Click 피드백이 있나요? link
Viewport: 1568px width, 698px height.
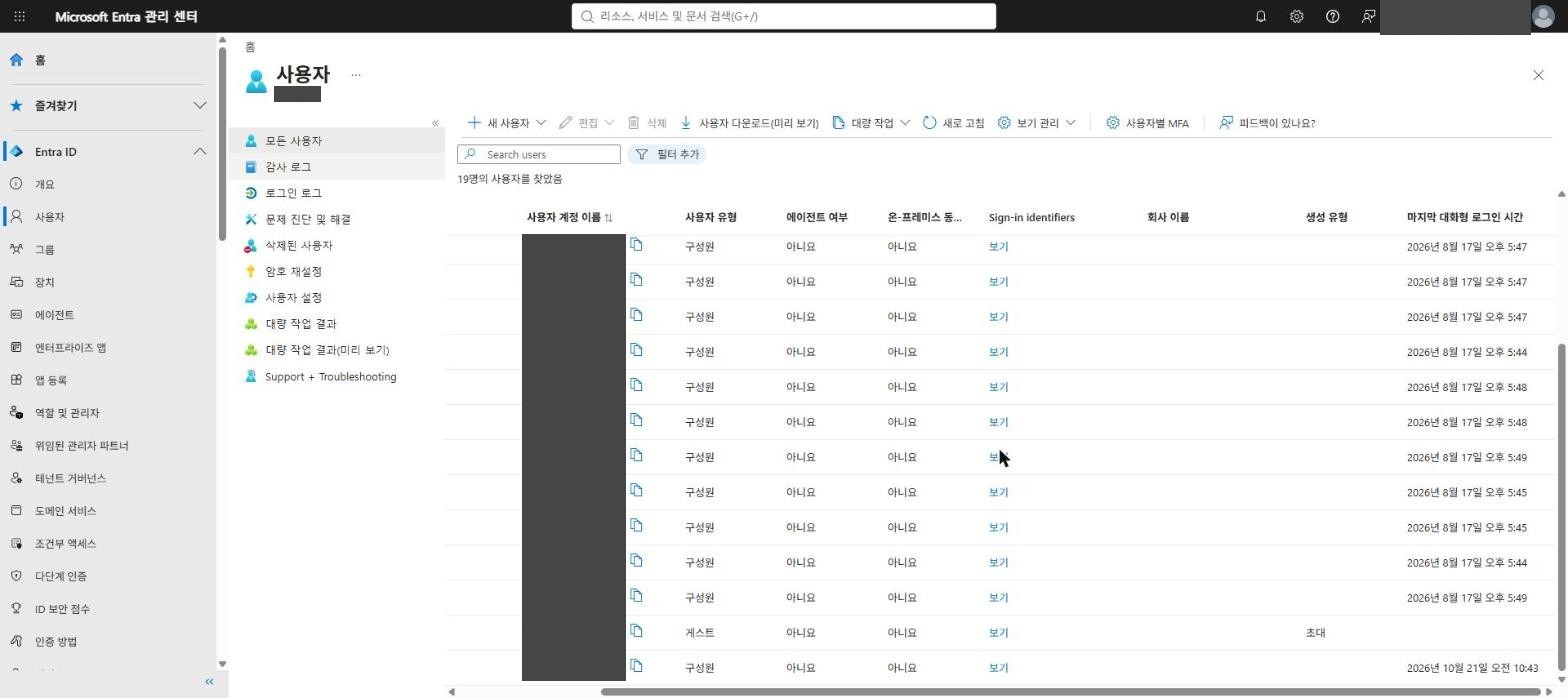pyautogui.click(x=1267, y=123)
